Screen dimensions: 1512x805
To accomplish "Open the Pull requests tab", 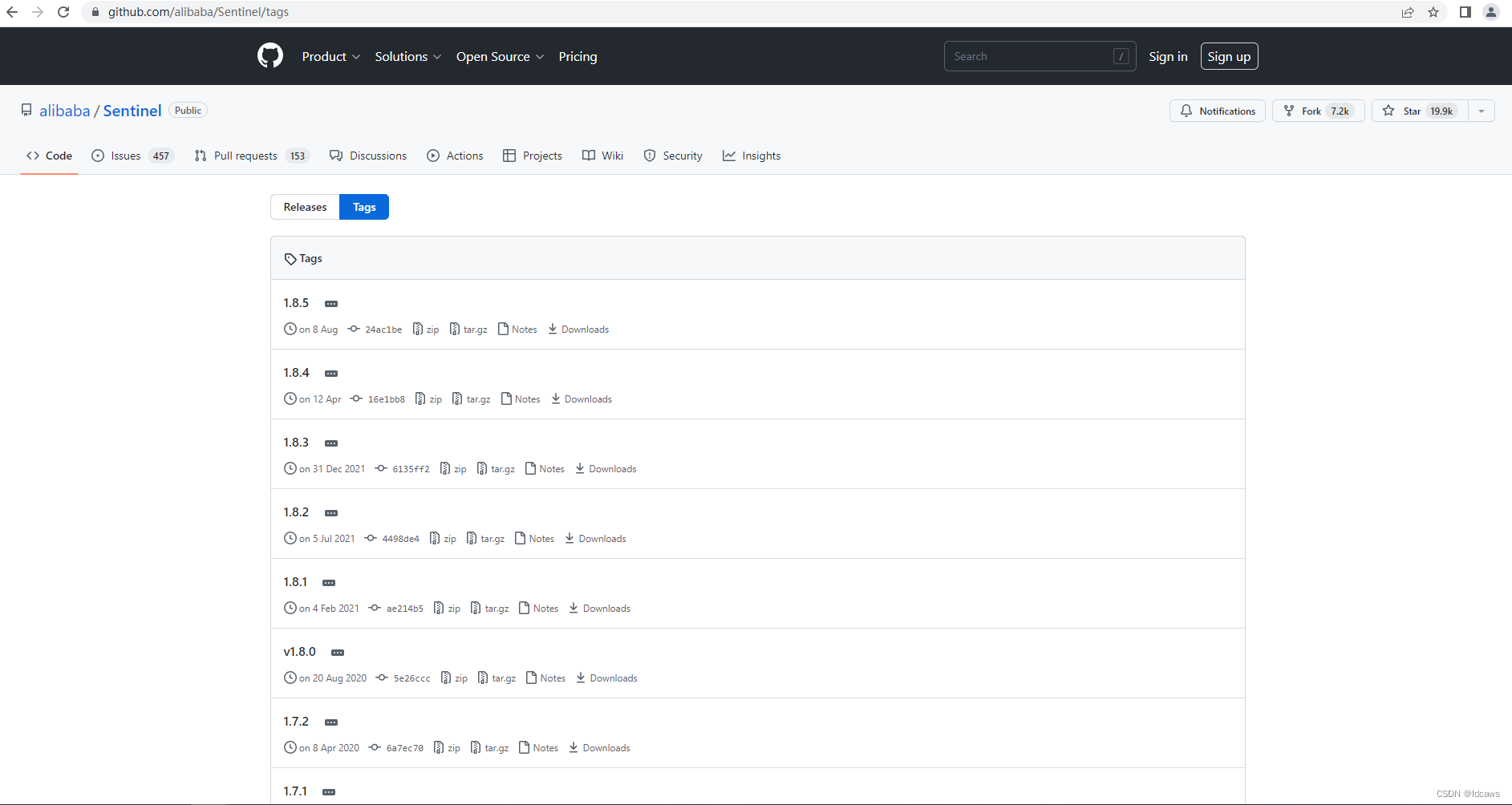I will pyautogui.click(x=251, y=156).
